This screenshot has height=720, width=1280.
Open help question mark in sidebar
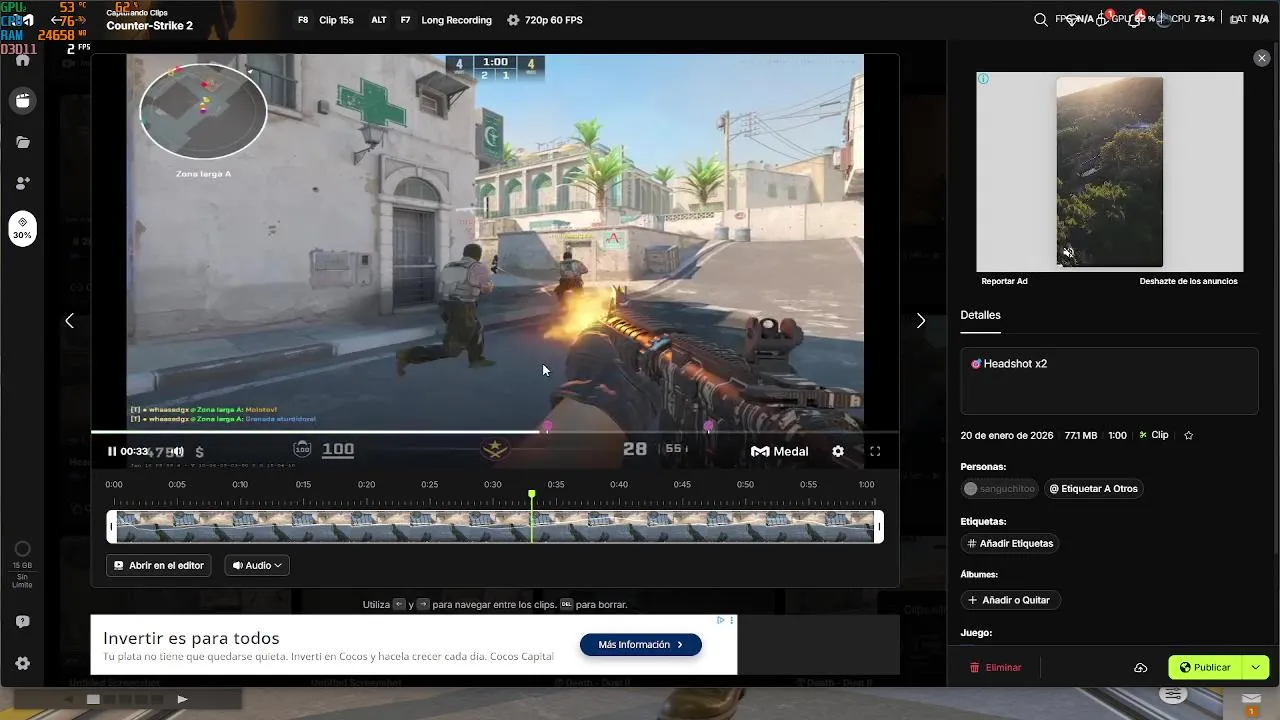point(22,622)
